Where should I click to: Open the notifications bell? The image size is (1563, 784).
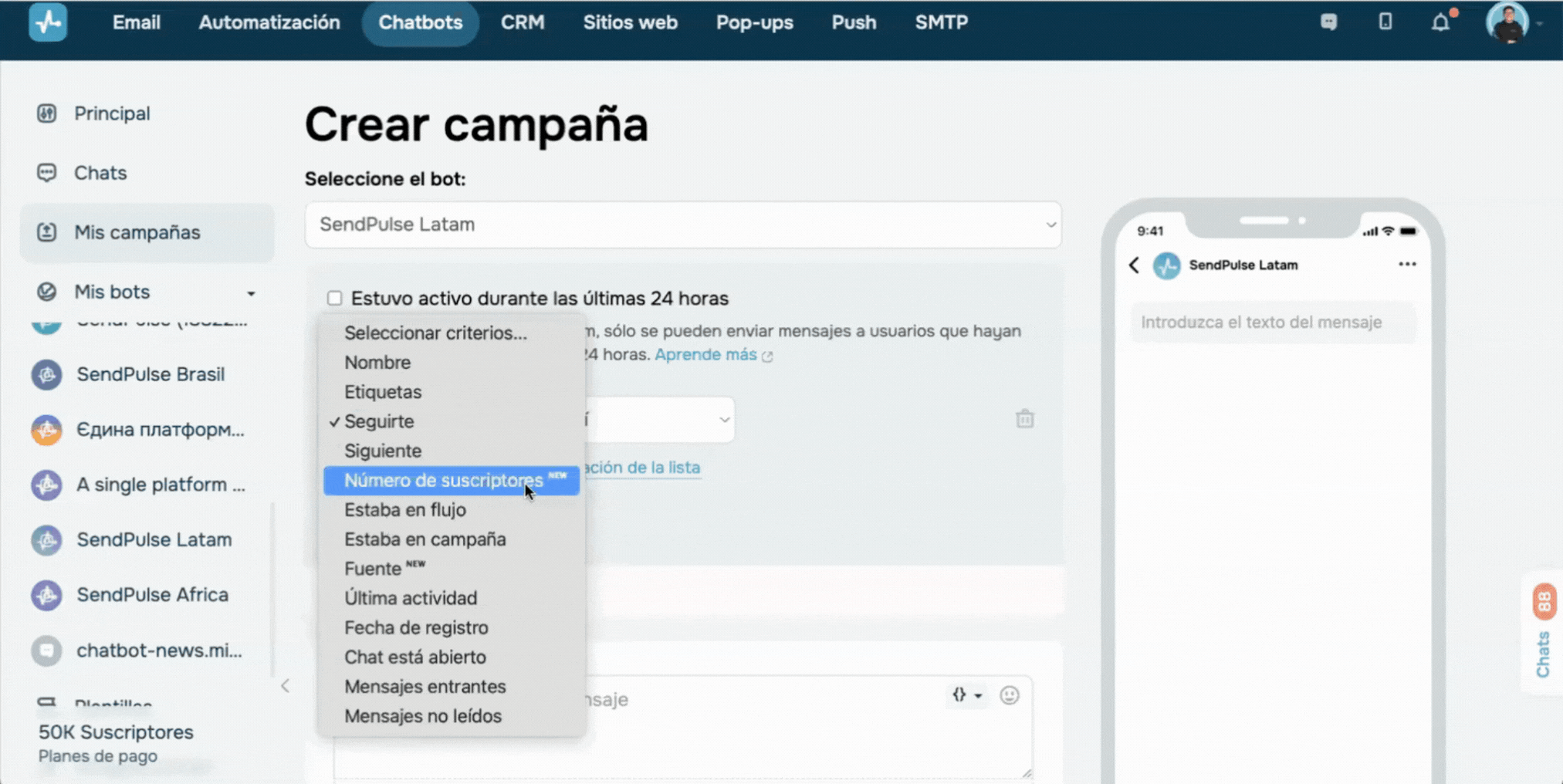[x=1440, y=22]
